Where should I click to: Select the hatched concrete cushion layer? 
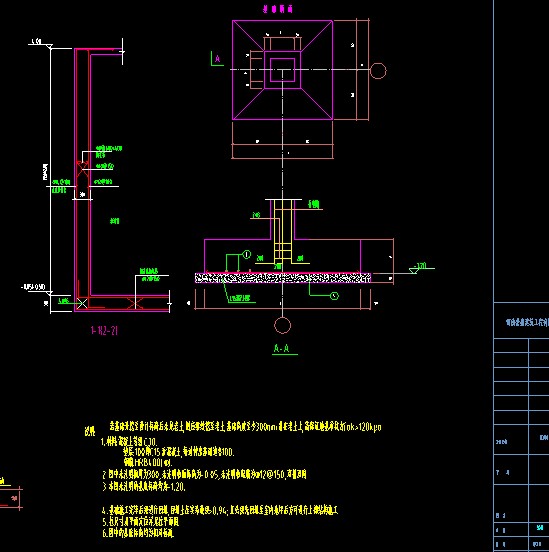[283, 278]
